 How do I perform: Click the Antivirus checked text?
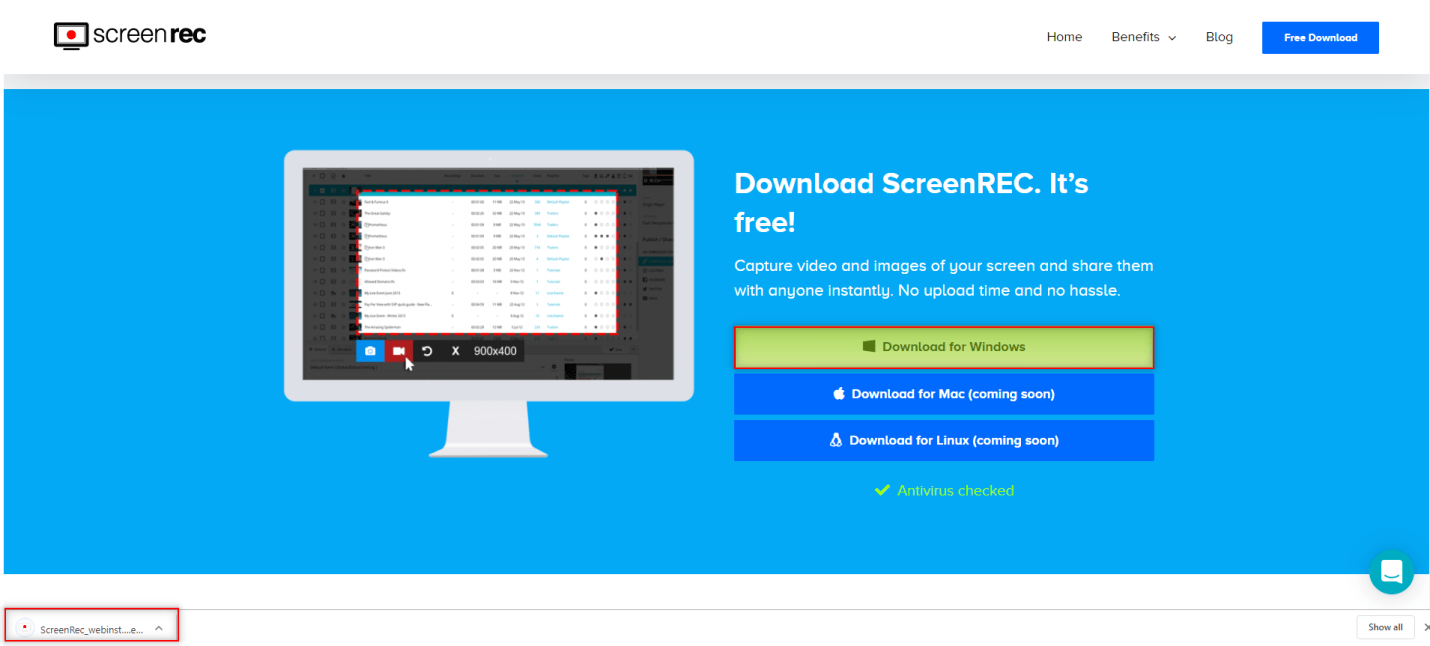(955, 490)
